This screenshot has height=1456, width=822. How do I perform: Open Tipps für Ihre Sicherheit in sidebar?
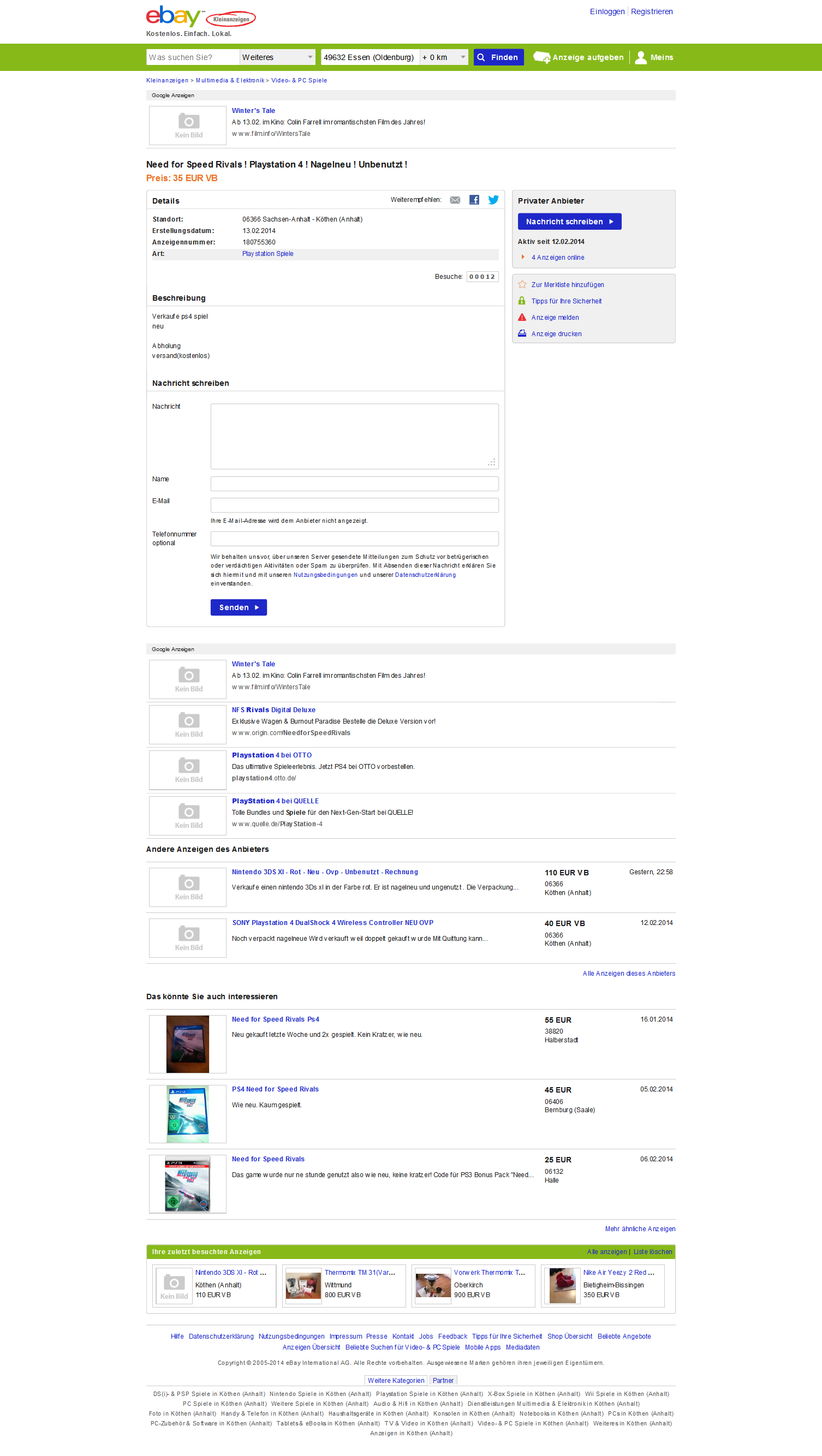click(567, 302)
